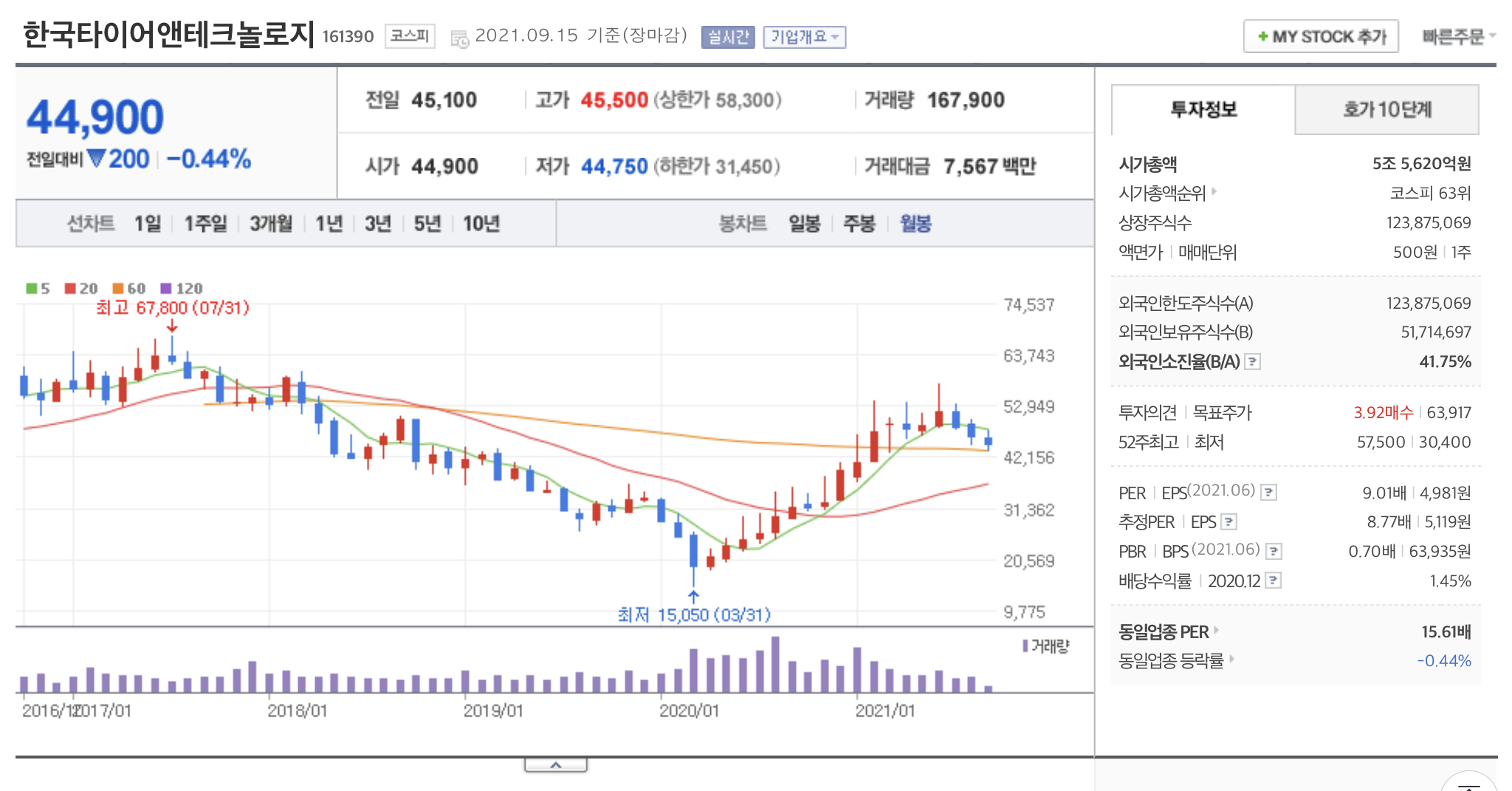The width and height of the screenshot is (1512, 791).
Task: Click 한국타이어앤테크놀로지 stock title
Action: tap(169, 34)
